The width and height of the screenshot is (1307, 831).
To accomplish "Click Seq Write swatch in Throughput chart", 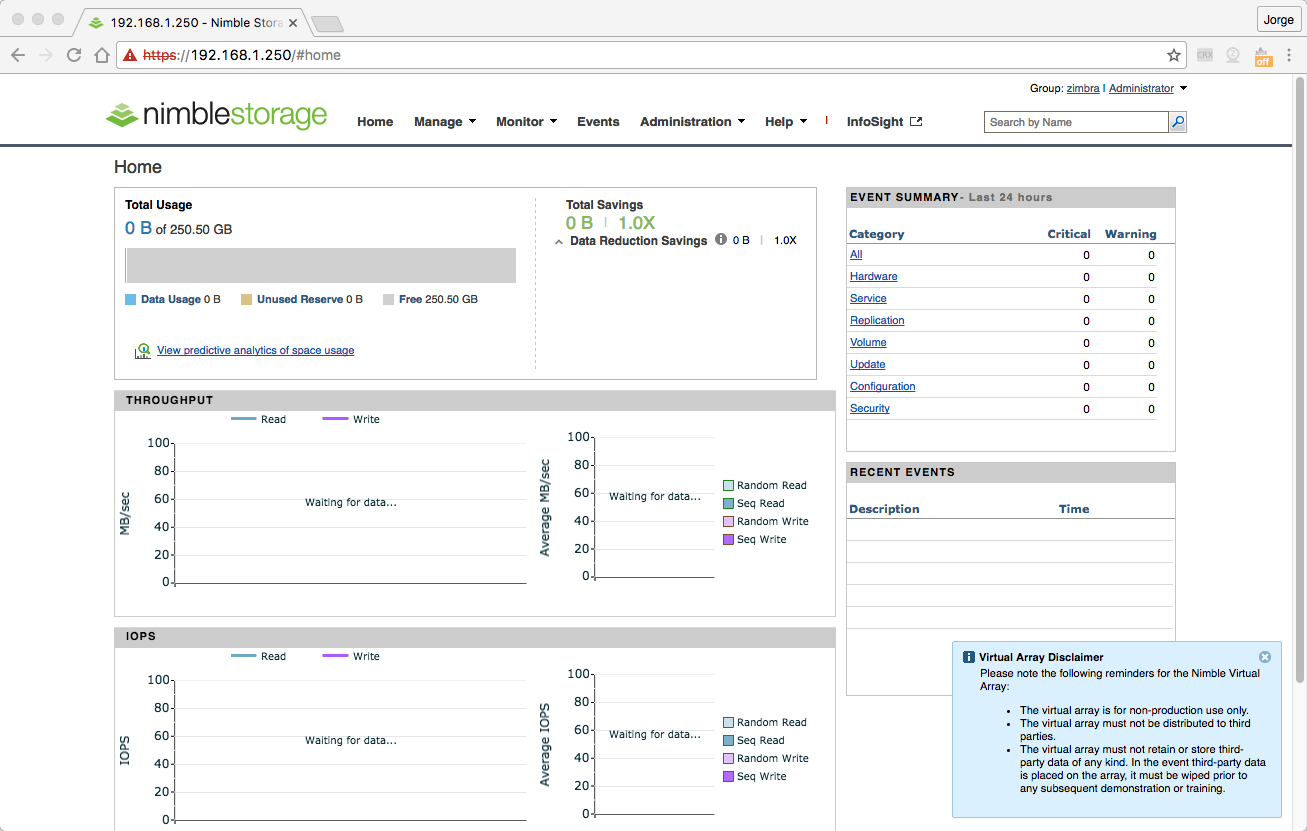I will pyautogui.click(x=728, y=540).
